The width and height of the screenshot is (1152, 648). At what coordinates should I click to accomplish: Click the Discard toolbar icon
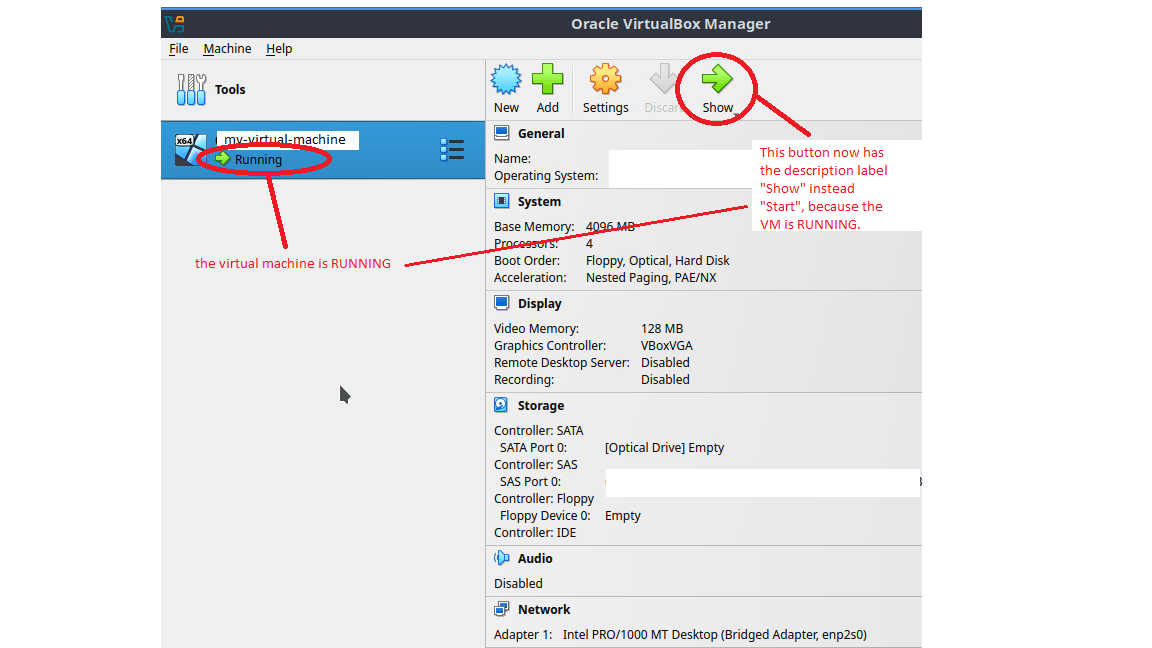click(663, 79)
